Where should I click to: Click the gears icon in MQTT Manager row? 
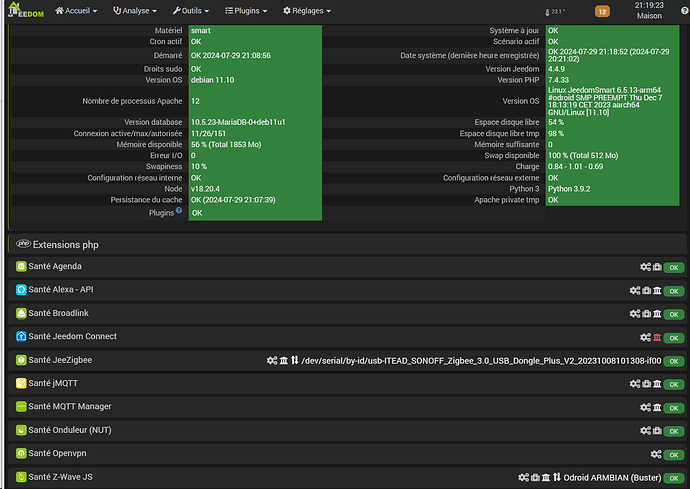645,408
